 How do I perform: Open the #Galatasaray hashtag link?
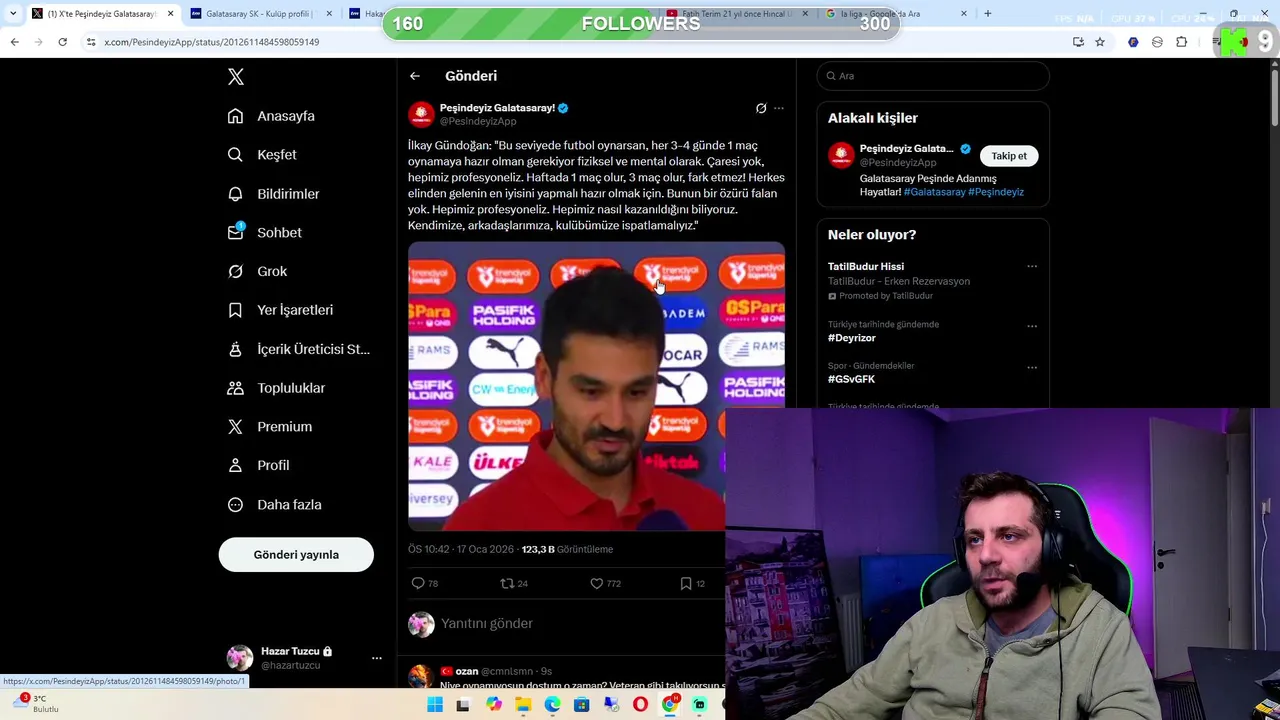coord(934,192)
